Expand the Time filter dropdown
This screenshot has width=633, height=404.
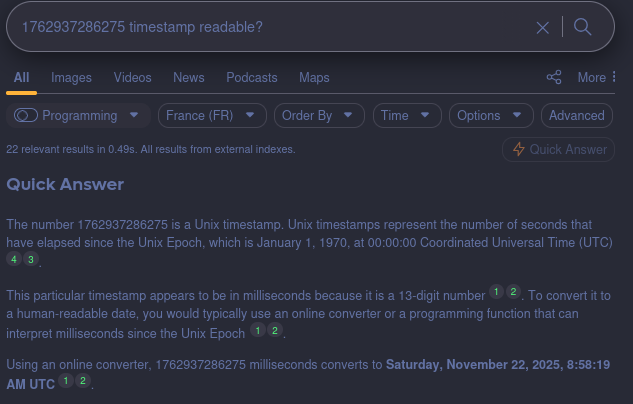407,115
